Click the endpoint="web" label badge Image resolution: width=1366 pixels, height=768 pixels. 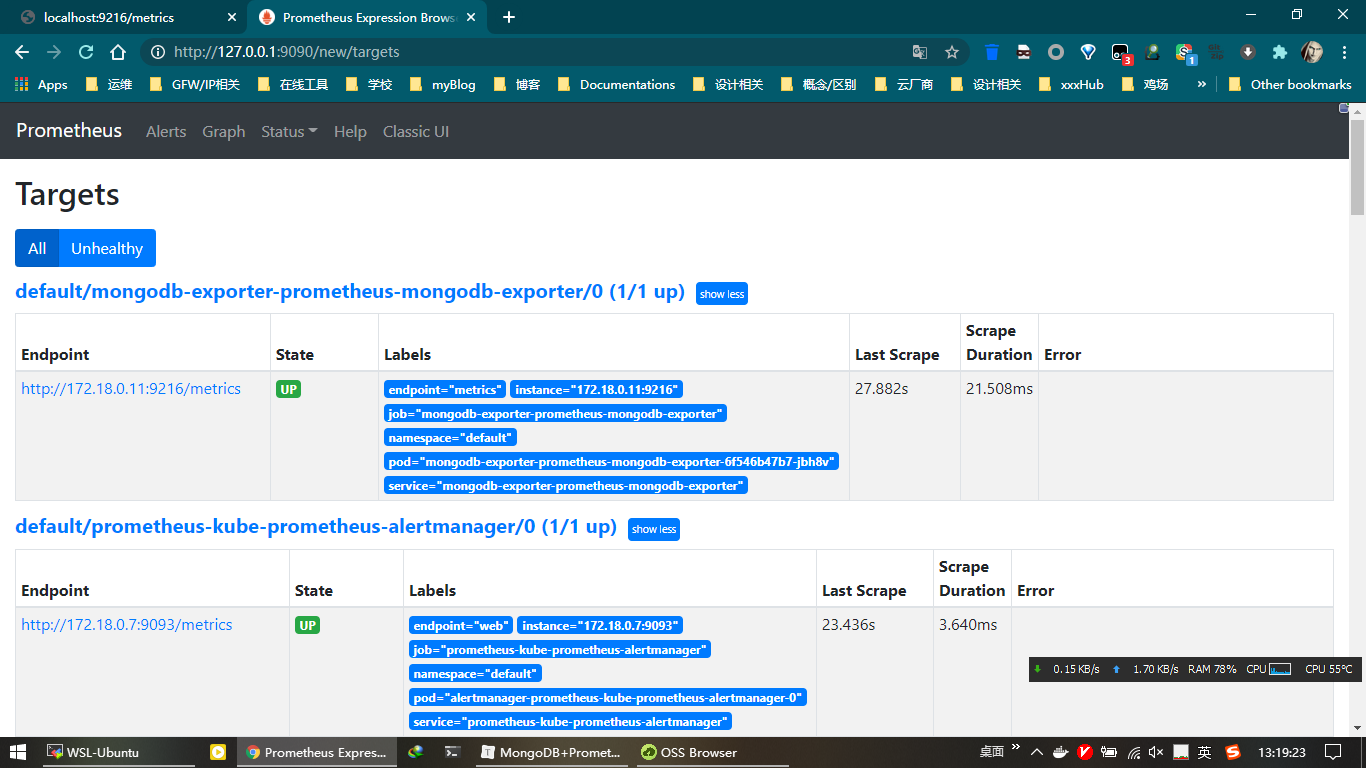(x=461, y=625)
